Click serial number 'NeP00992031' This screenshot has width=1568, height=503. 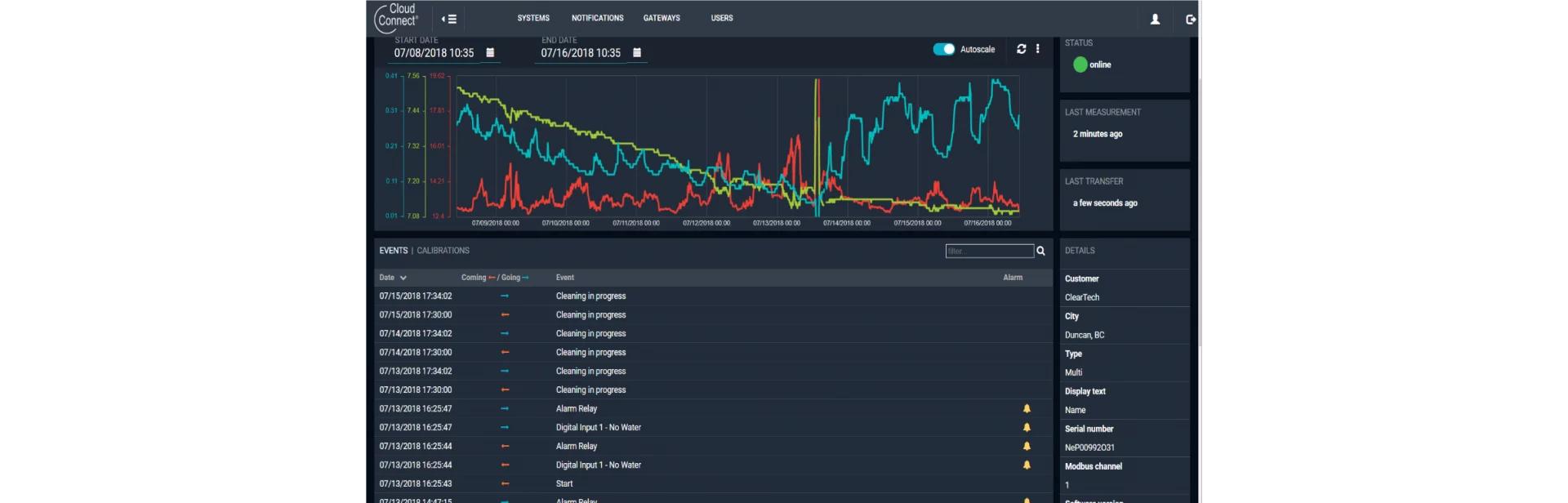[1089, 447]
